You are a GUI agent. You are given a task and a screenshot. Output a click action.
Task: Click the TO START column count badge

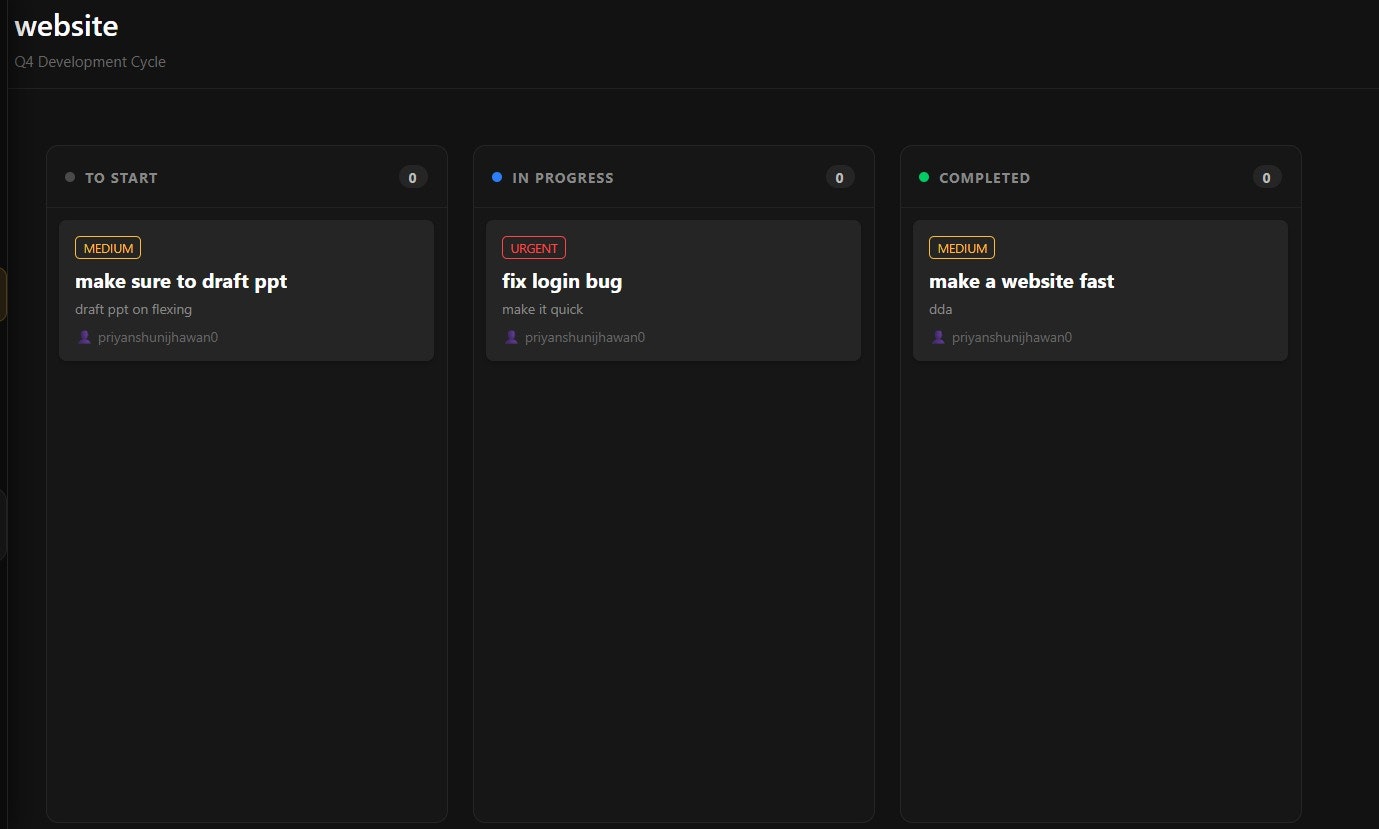coord(413,178)
